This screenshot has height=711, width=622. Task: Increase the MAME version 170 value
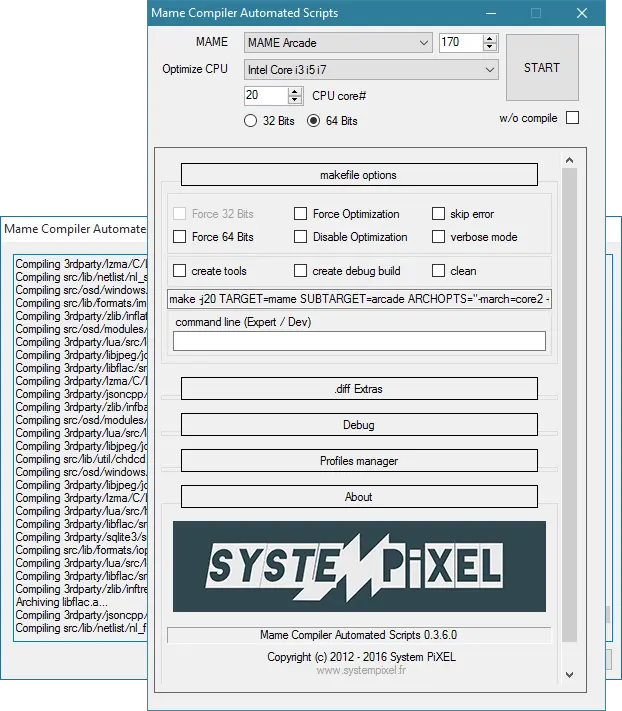[x=489, y=39]
